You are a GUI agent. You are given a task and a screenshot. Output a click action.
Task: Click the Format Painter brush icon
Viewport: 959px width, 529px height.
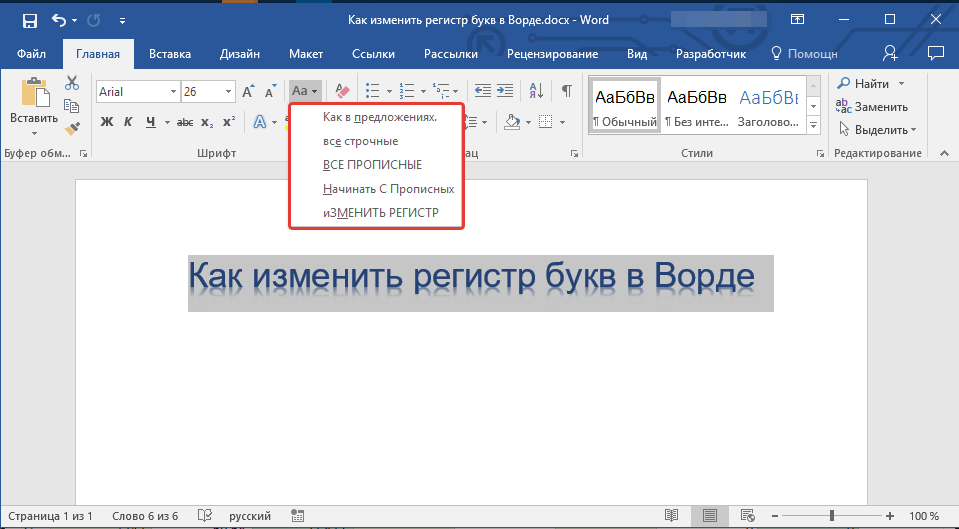(72, 128)
